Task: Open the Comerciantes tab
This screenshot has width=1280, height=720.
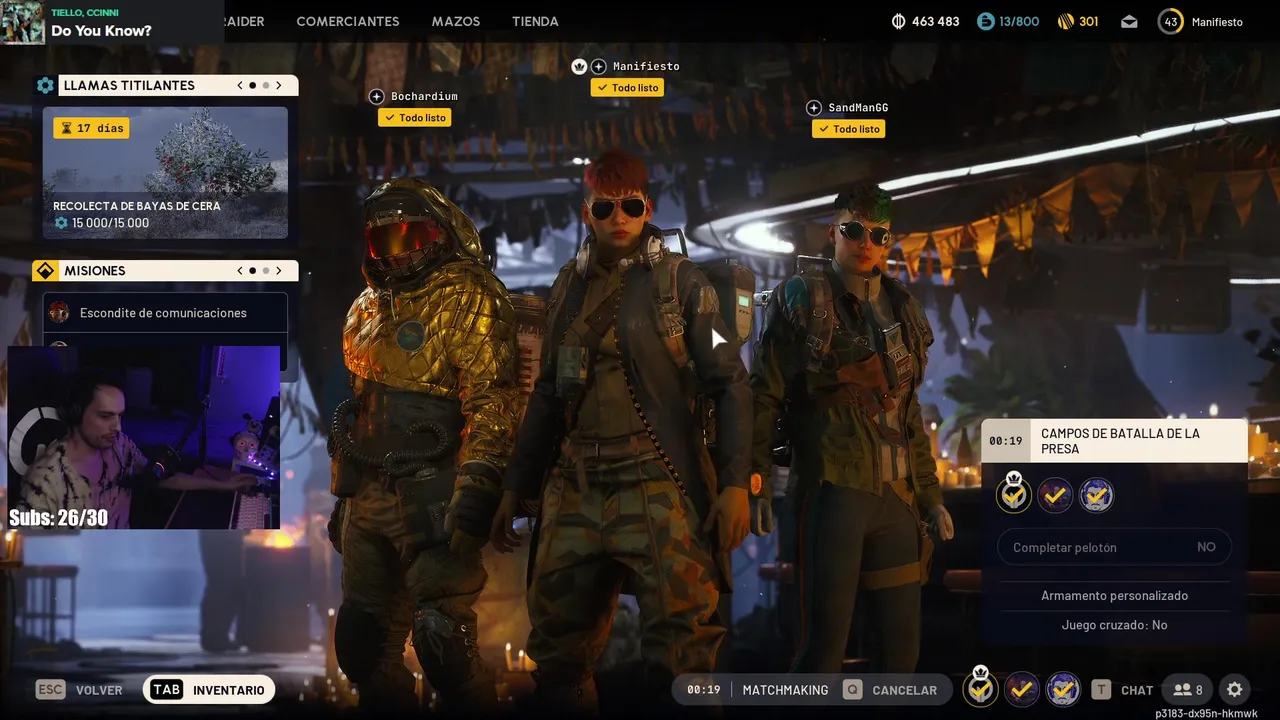Action: click(348, 21)
